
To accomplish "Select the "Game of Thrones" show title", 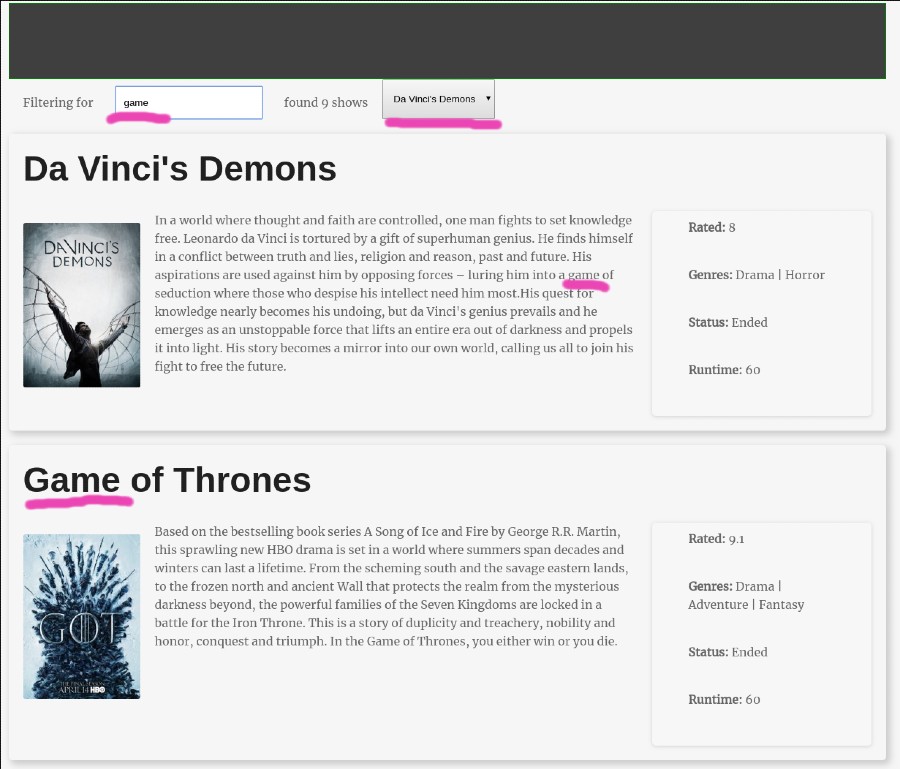I will (168, 480).
